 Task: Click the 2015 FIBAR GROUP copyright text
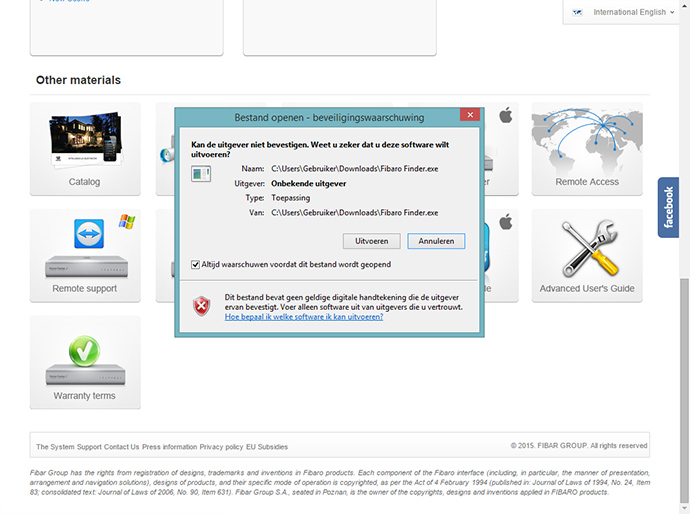[579, 446]
